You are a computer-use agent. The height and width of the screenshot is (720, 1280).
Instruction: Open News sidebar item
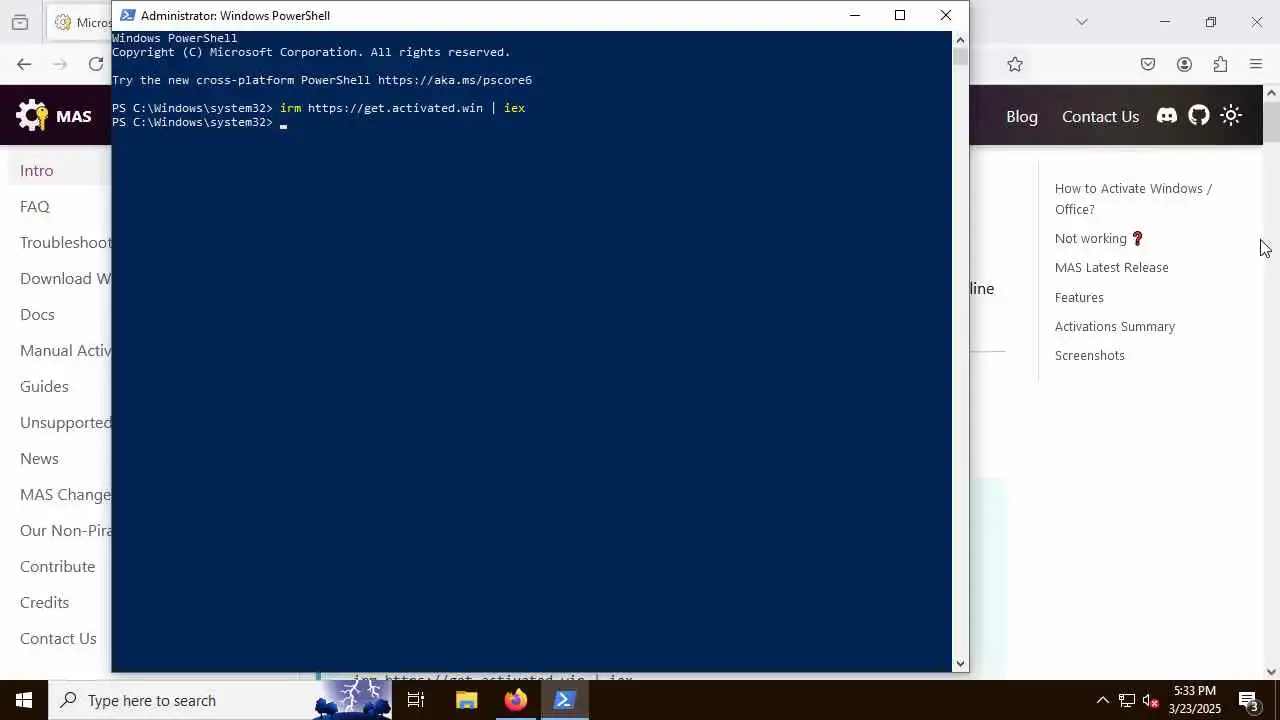(39, 458)
